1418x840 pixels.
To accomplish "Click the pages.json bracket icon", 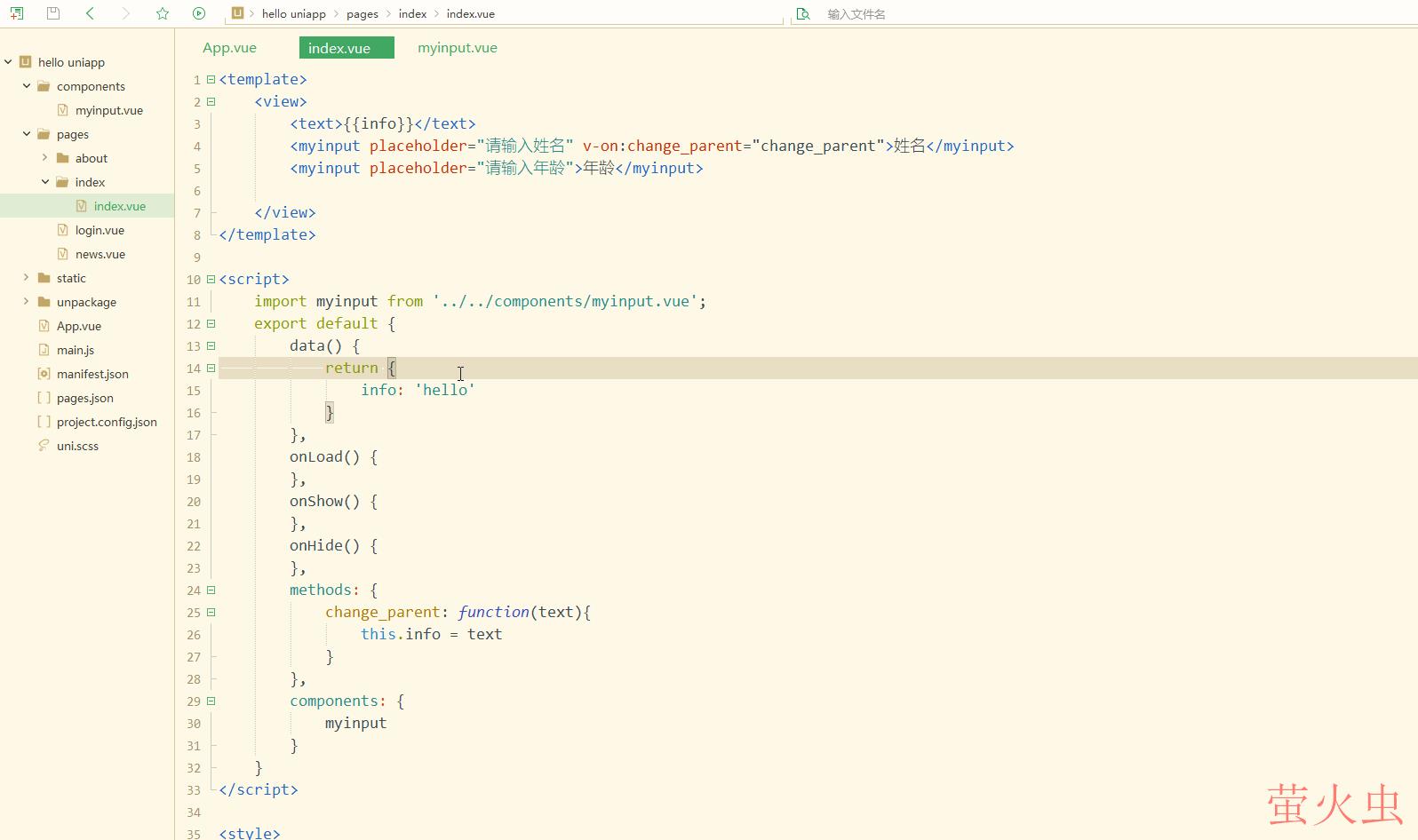I will point(44,398).
